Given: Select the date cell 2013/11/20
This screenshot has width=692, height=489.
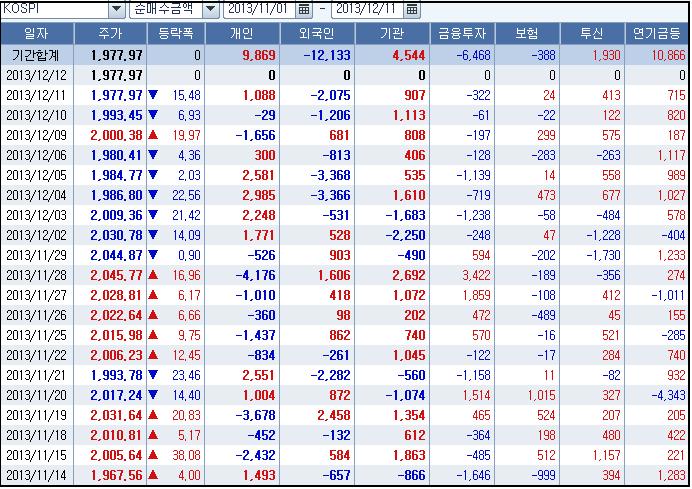Looking at the screenshot, I should coord(37,395).
